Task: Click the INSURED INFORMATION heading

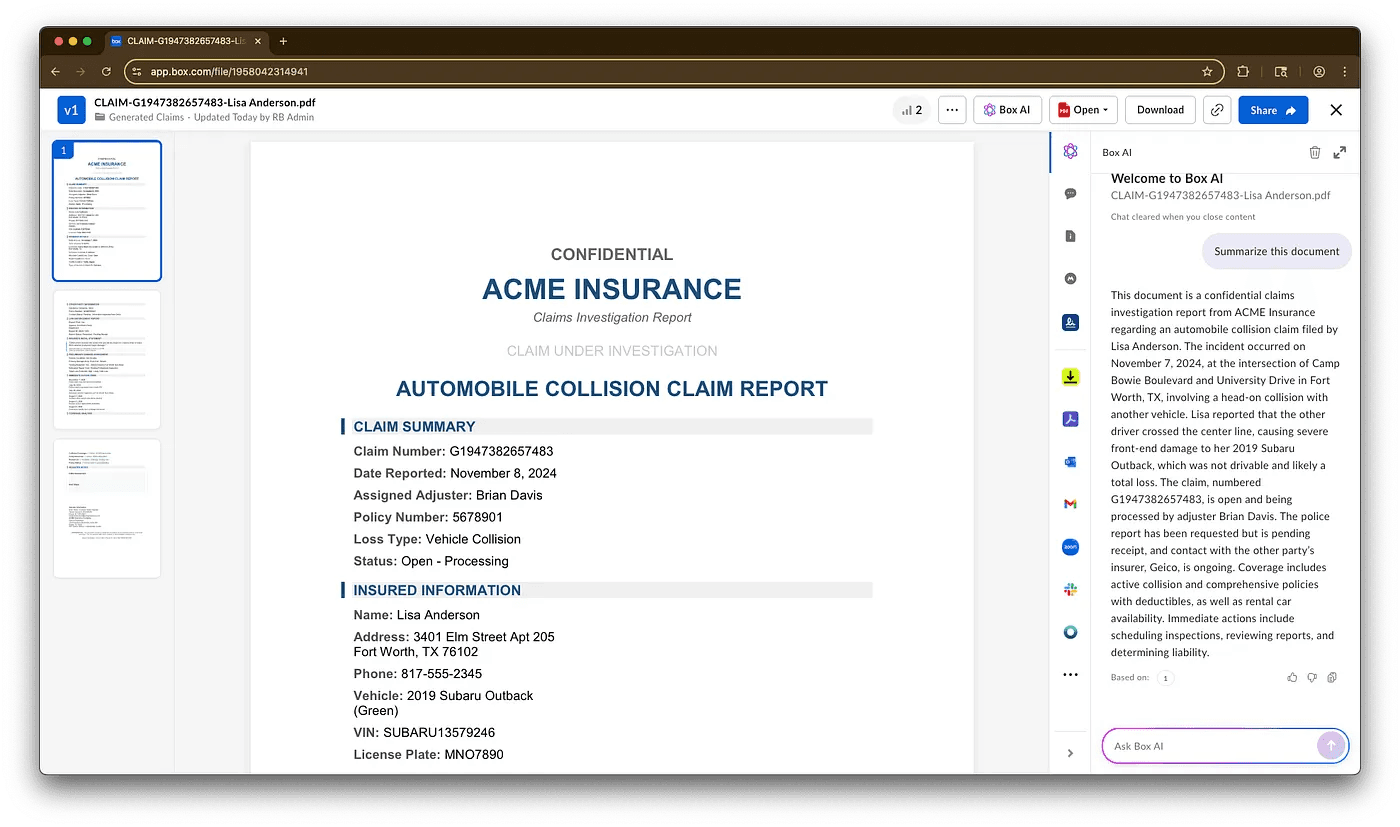Action: pyautogui.click(x=437, y=591)
